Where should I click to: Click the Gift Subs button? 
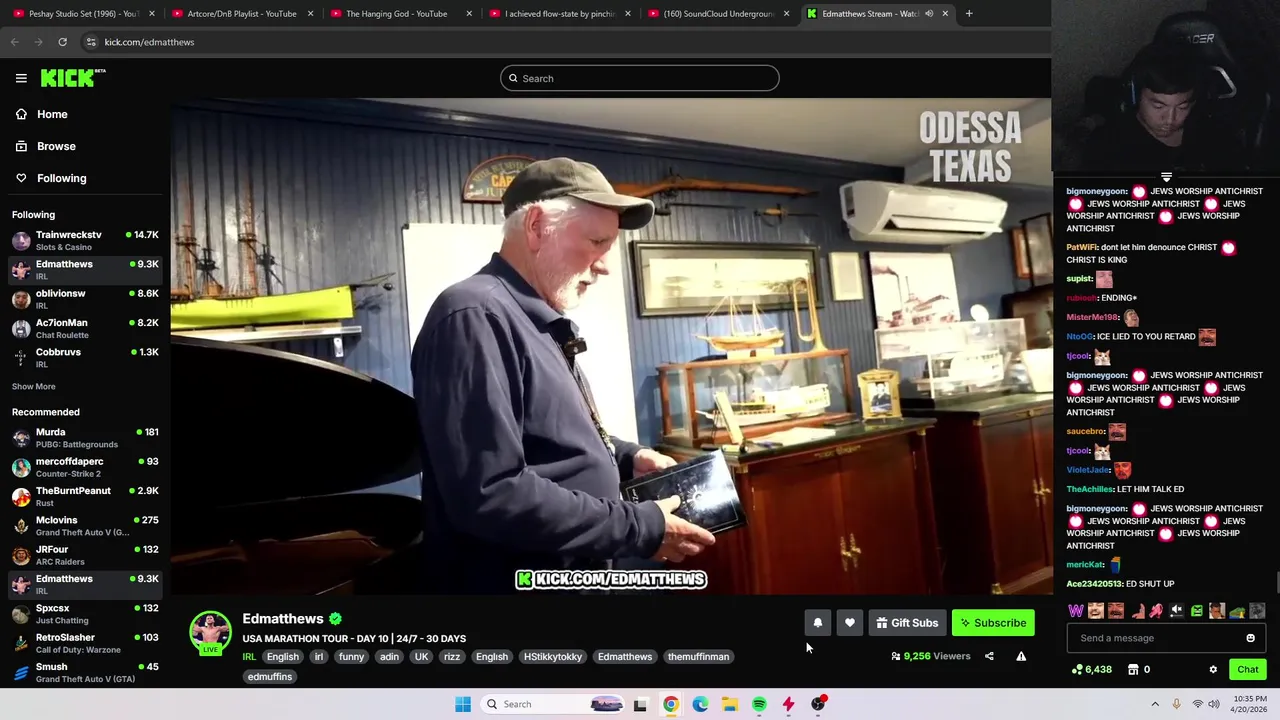point(907,623)
